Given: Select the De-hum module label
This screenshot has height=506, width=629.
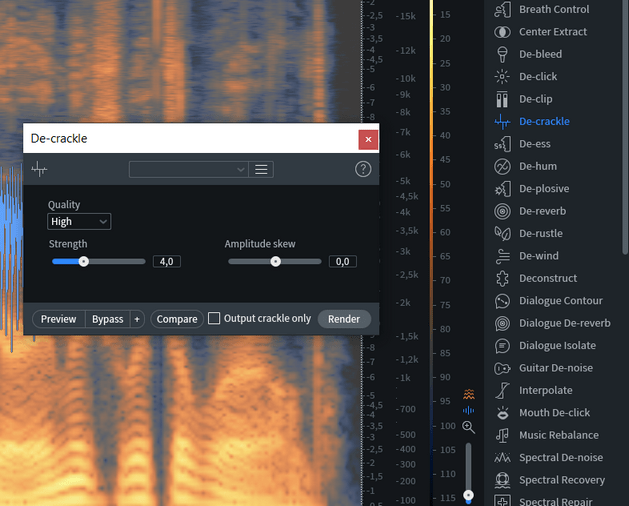Looking at the screenshot, I should coord(538,167).
